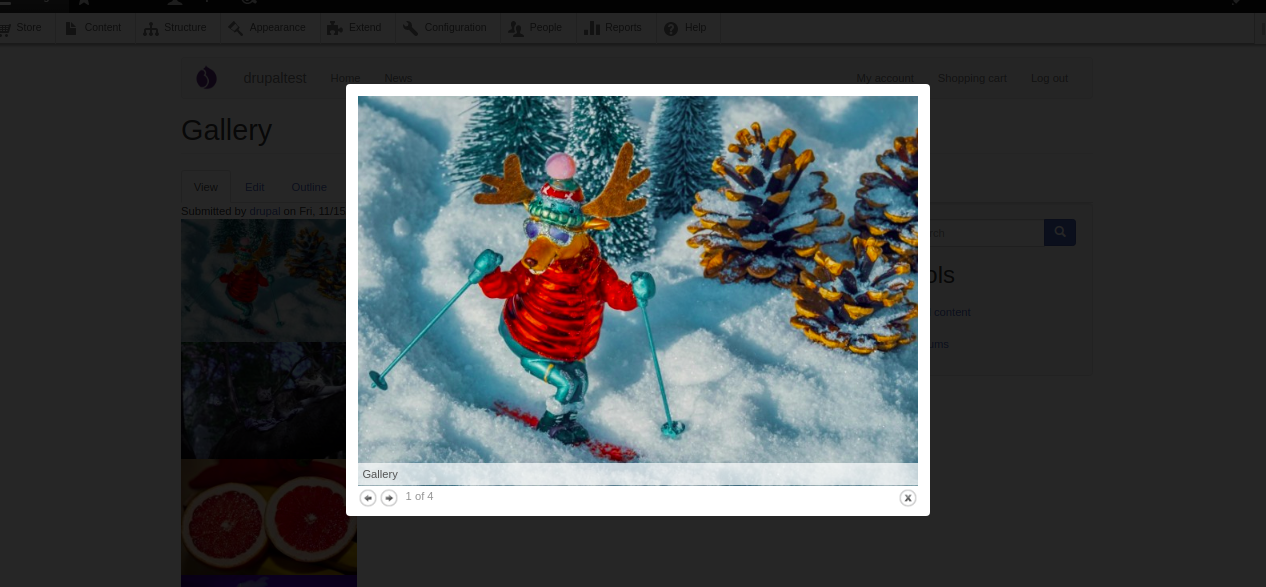Click the Log out link
This screenshot has width=1266, height=587.
point(1049,78)
